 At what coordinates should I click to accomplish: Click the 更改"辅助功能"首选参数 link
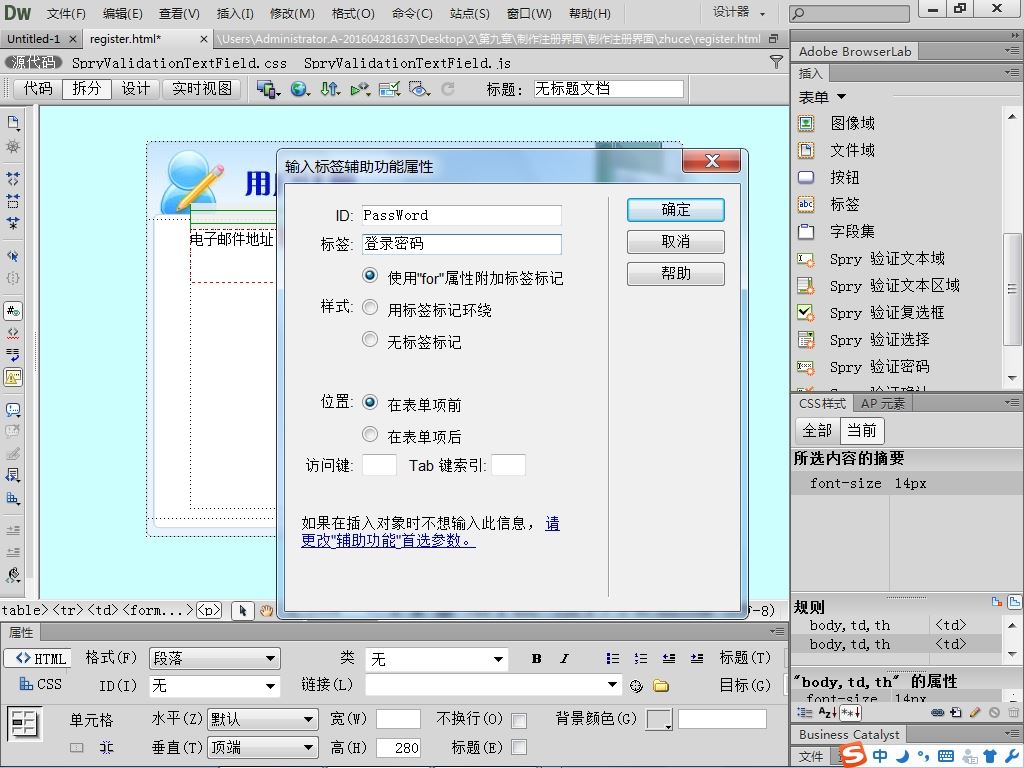[x=388, y=541]
